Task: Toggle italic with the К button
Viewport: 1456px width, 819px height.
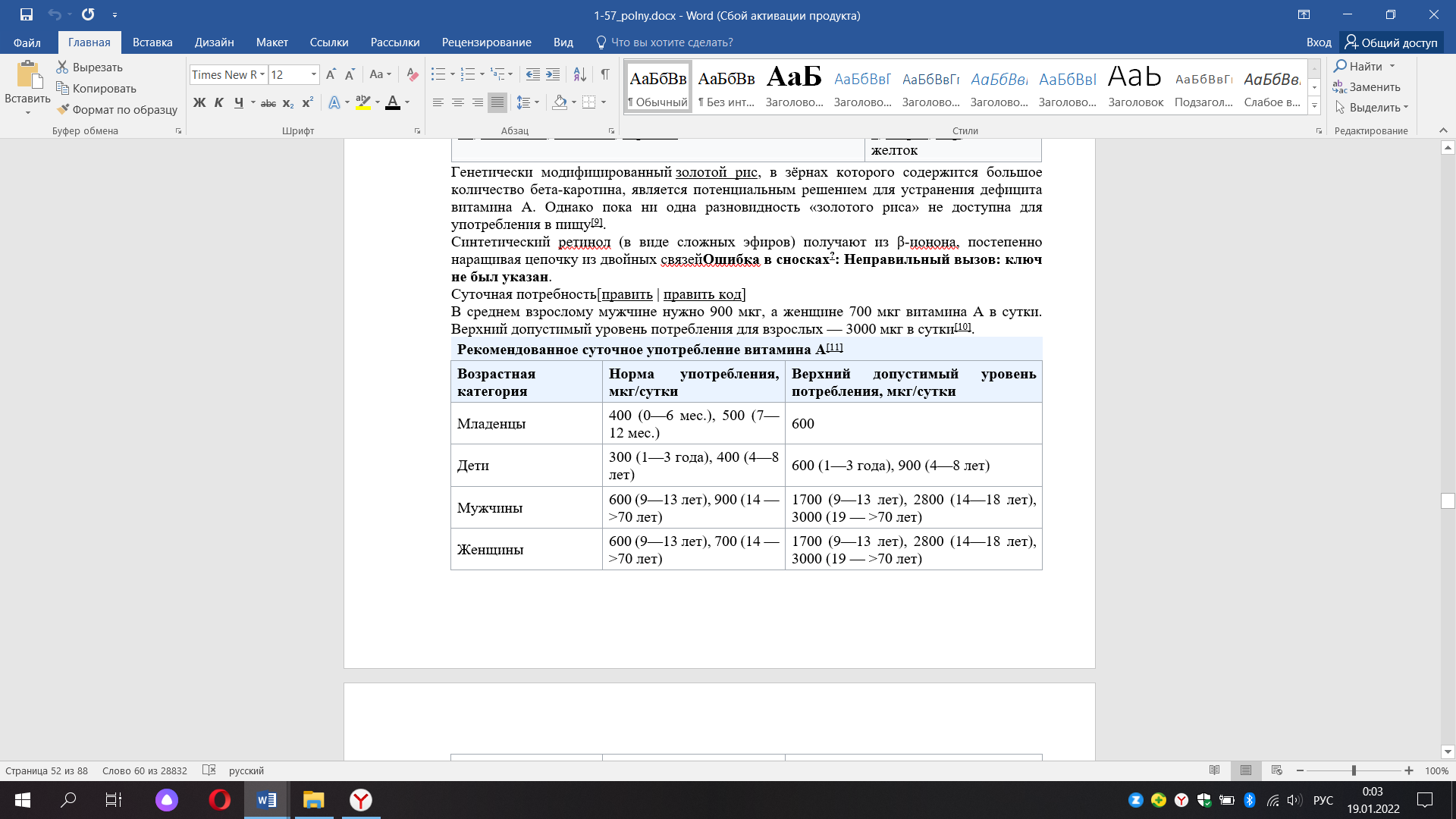Action: click(219, 102)
